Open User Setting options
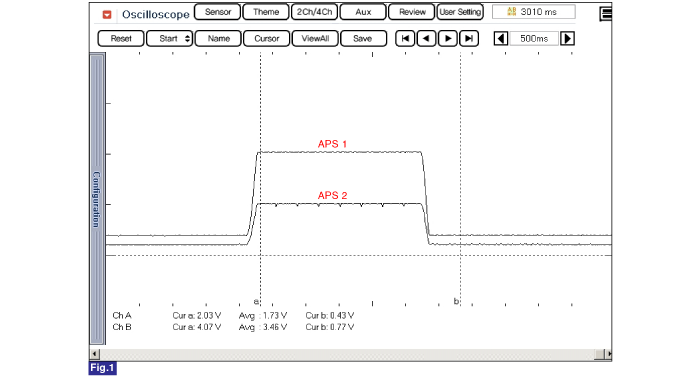This screenshot has width=700, height=377. [x=460, y=12]
